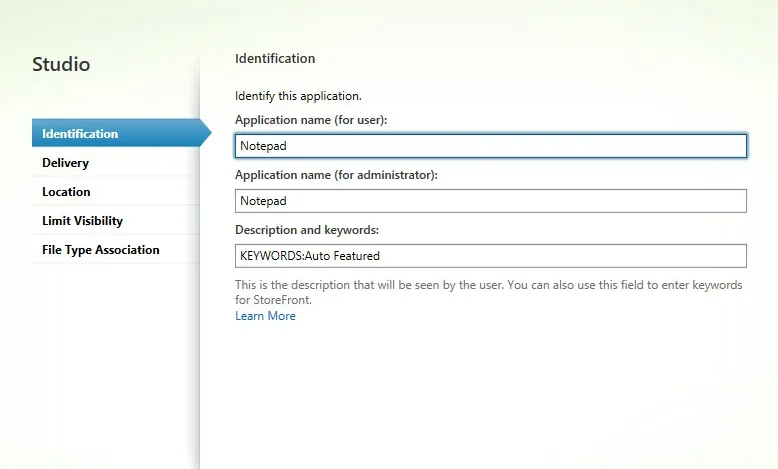
Task: Click the Identification page heading
Action: tap(275, 59)
